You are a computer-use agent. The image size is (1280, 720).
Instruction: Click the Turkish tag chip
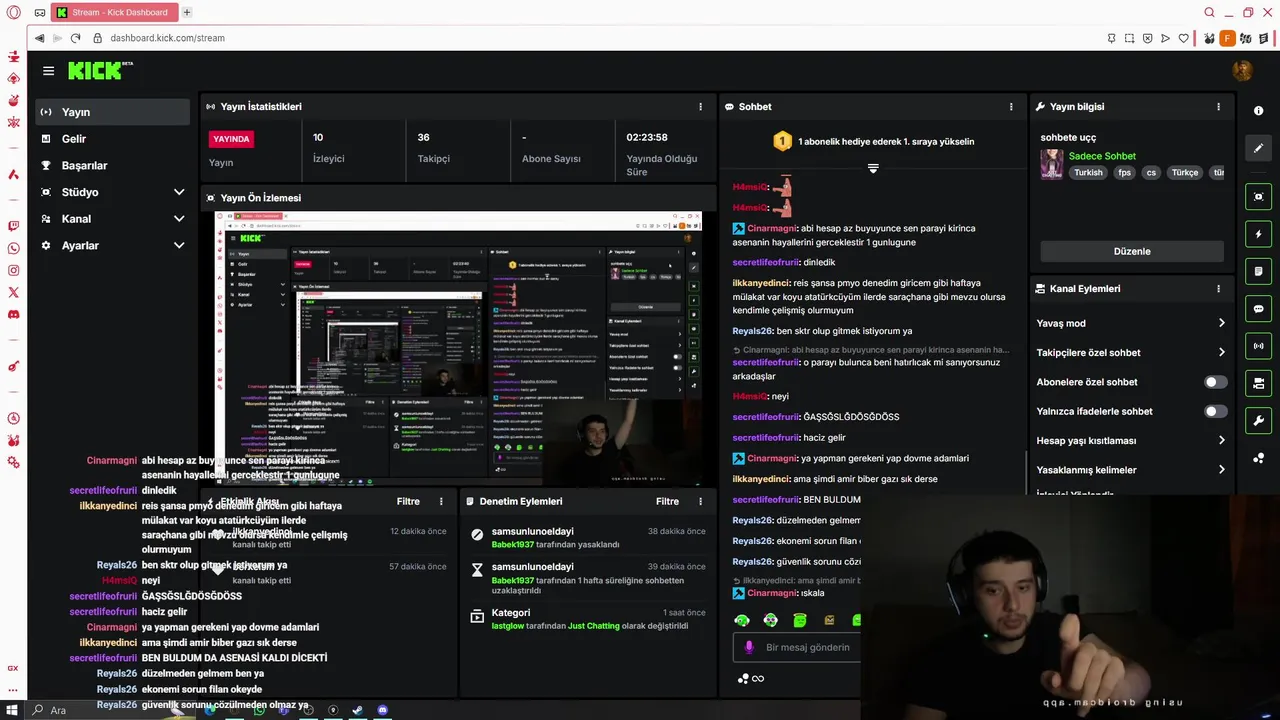point(1088,172)
